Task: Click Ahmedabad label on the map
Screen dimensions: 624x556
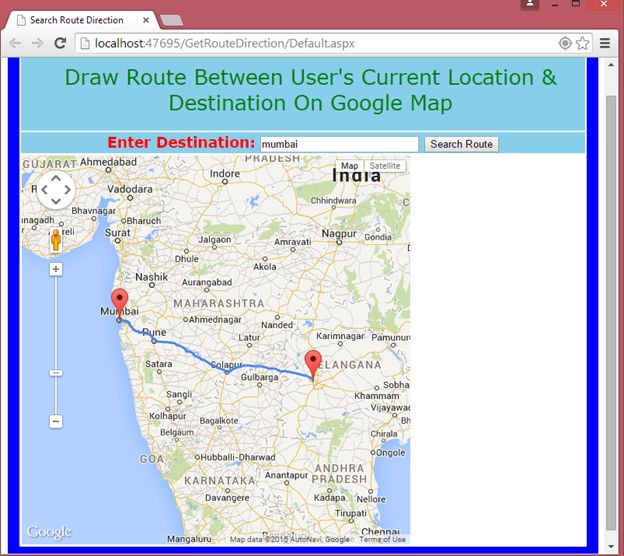Action: click(108, 162)
